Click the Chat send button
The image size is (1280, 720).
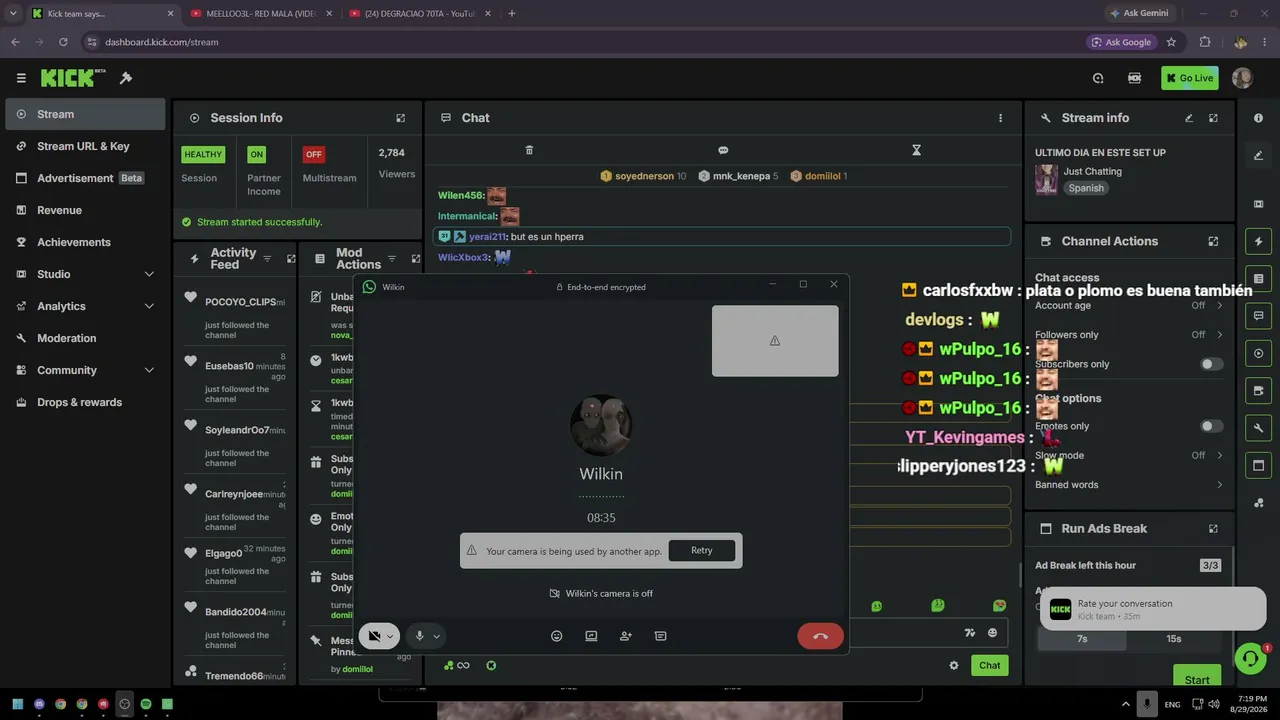(x=989, y=665)
